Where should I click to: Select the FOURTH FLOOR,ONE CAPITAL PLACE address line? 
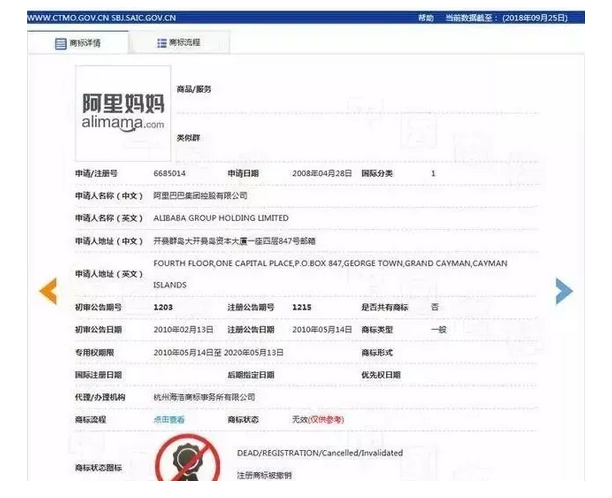[330, 264]
